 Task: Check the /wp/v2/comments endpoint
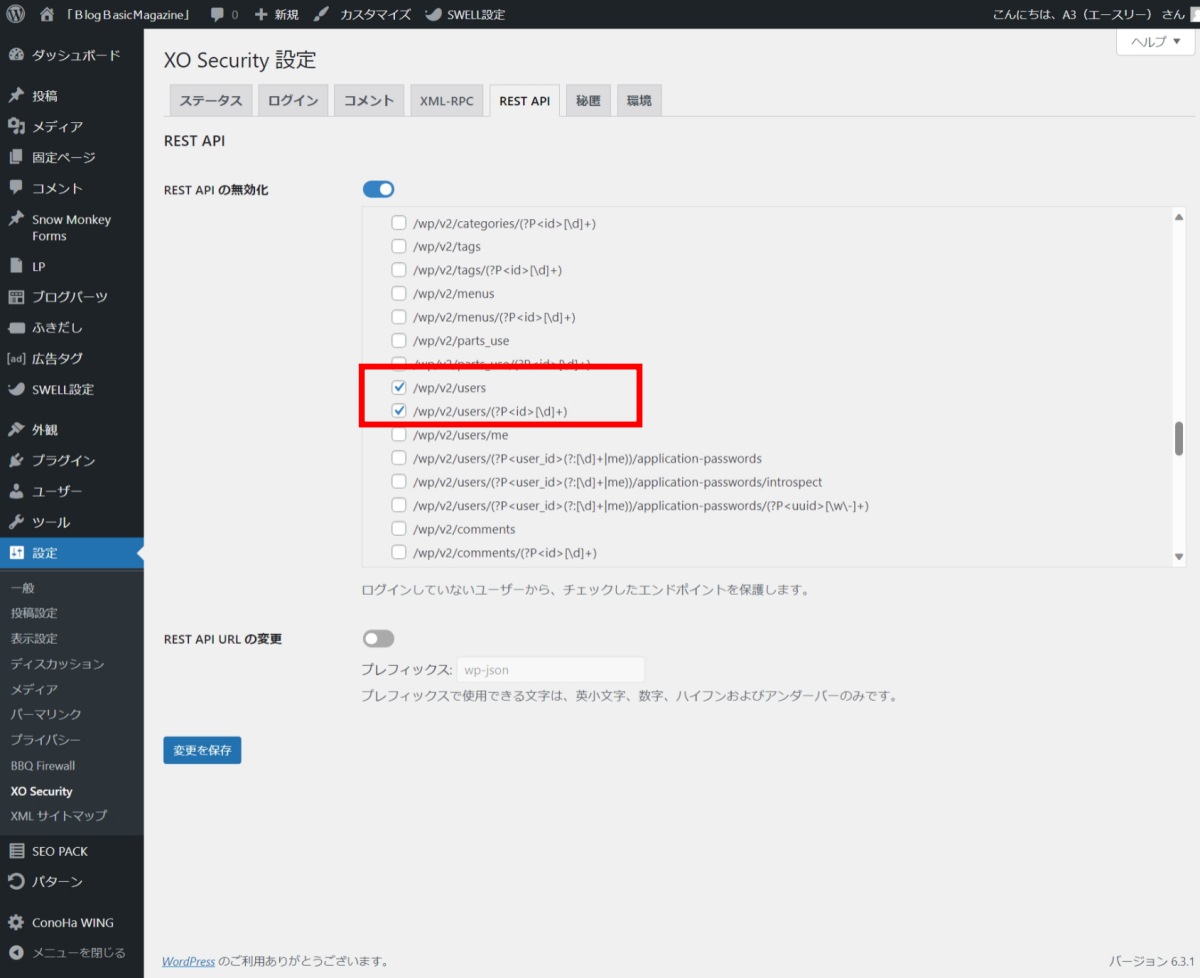tap(399, 528)
